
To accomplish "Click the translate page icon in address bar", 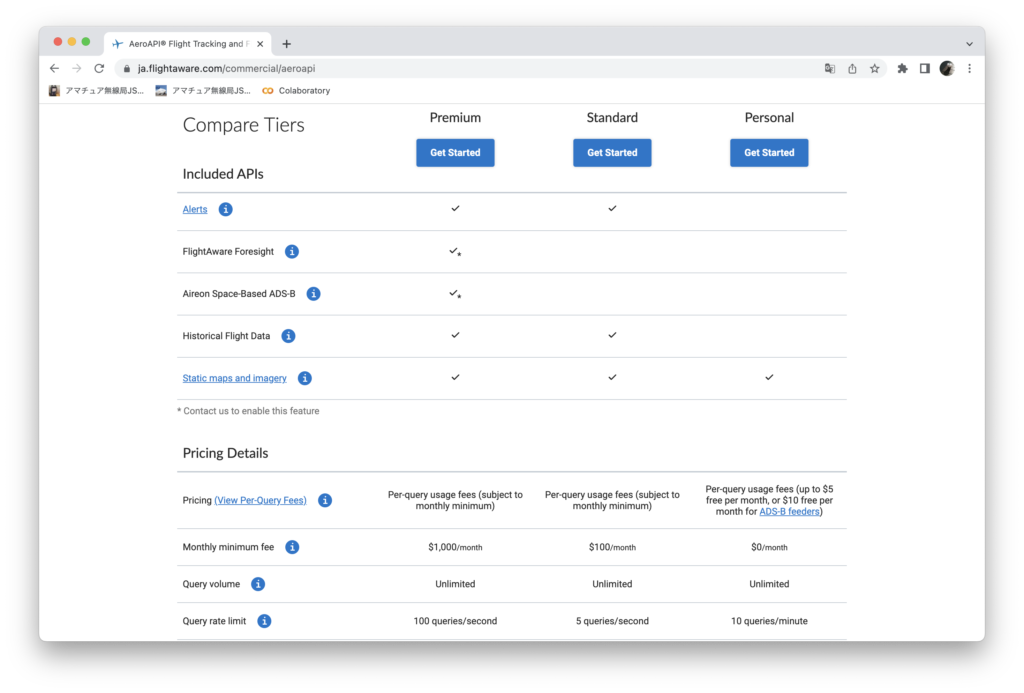I will pyautogui.click(x=829, y=69).
